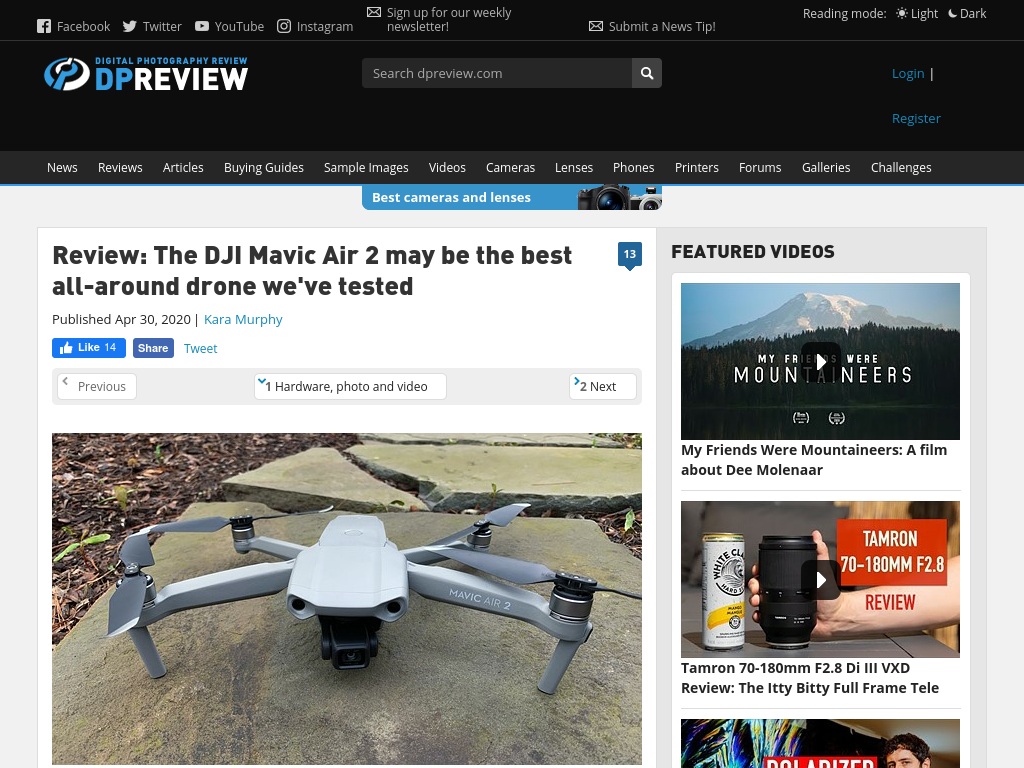Open the Facebook social link
This screenshot has width=1024, height=768.
click(73, 26)
